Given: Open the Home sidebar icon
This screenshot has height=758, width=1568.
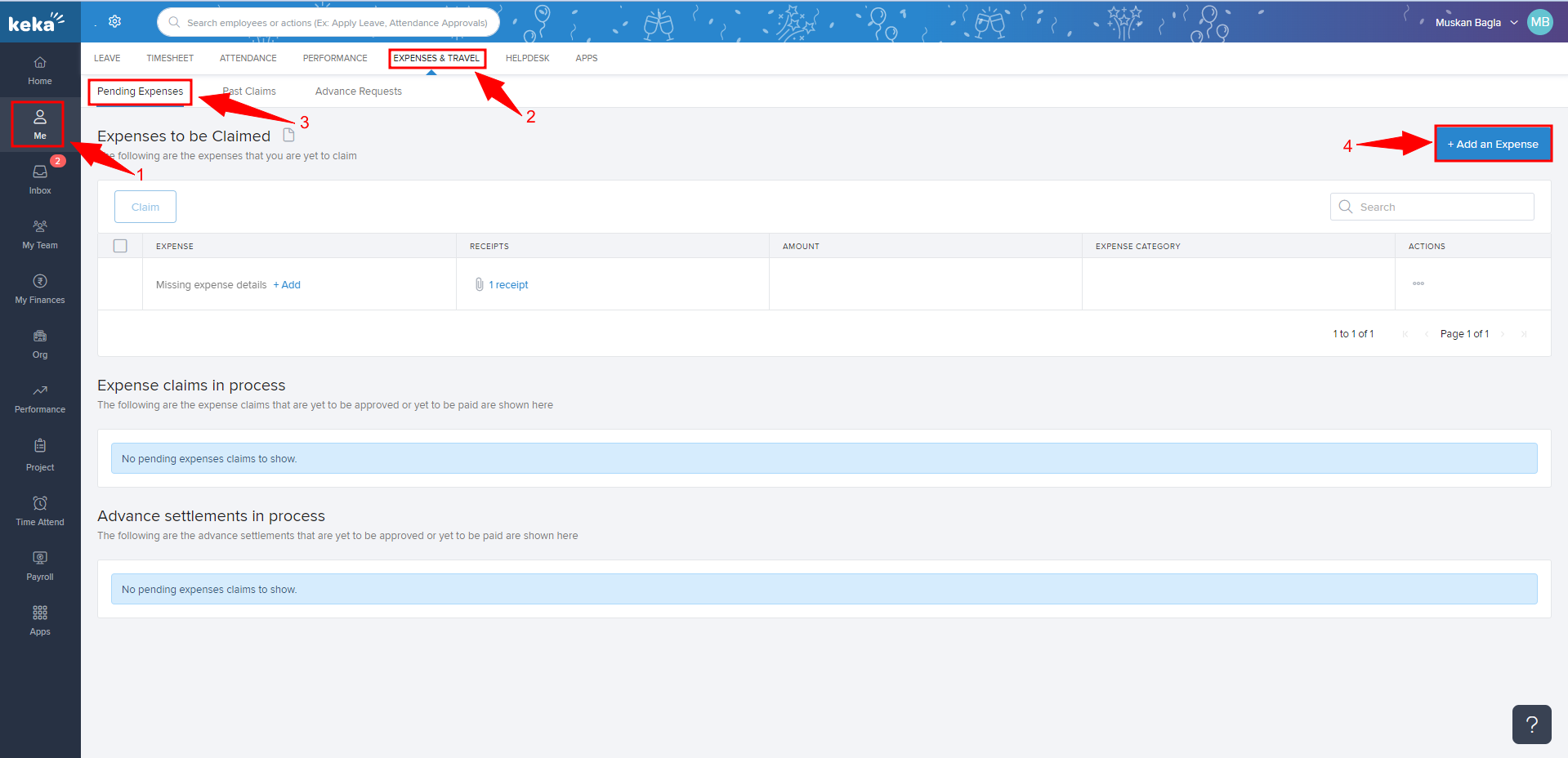Looking at the screenshot, I should click(39, 70).
